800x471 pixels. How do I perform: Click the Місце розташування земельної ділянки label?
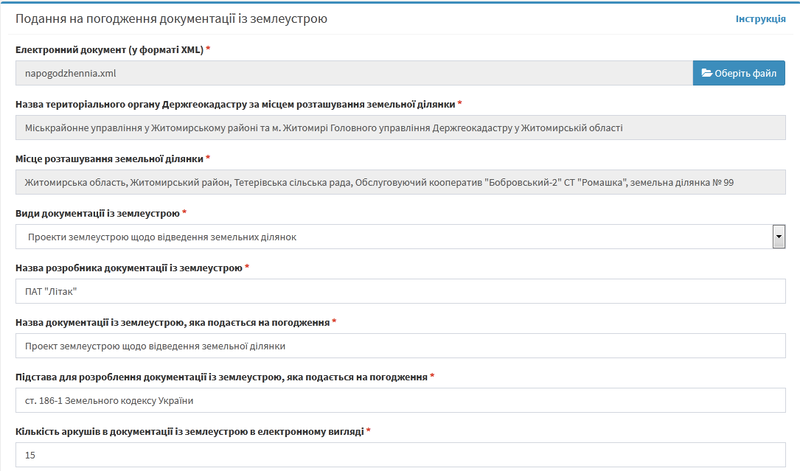110,158
